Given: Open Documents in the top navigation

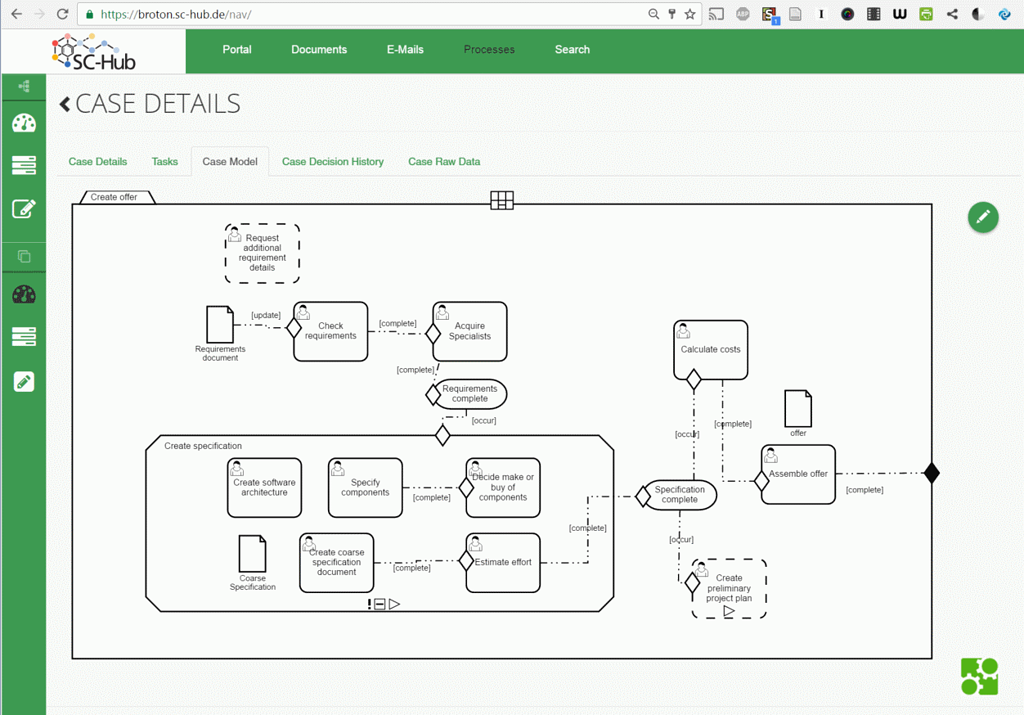Looking at the screenshot, I should point(319,50).
